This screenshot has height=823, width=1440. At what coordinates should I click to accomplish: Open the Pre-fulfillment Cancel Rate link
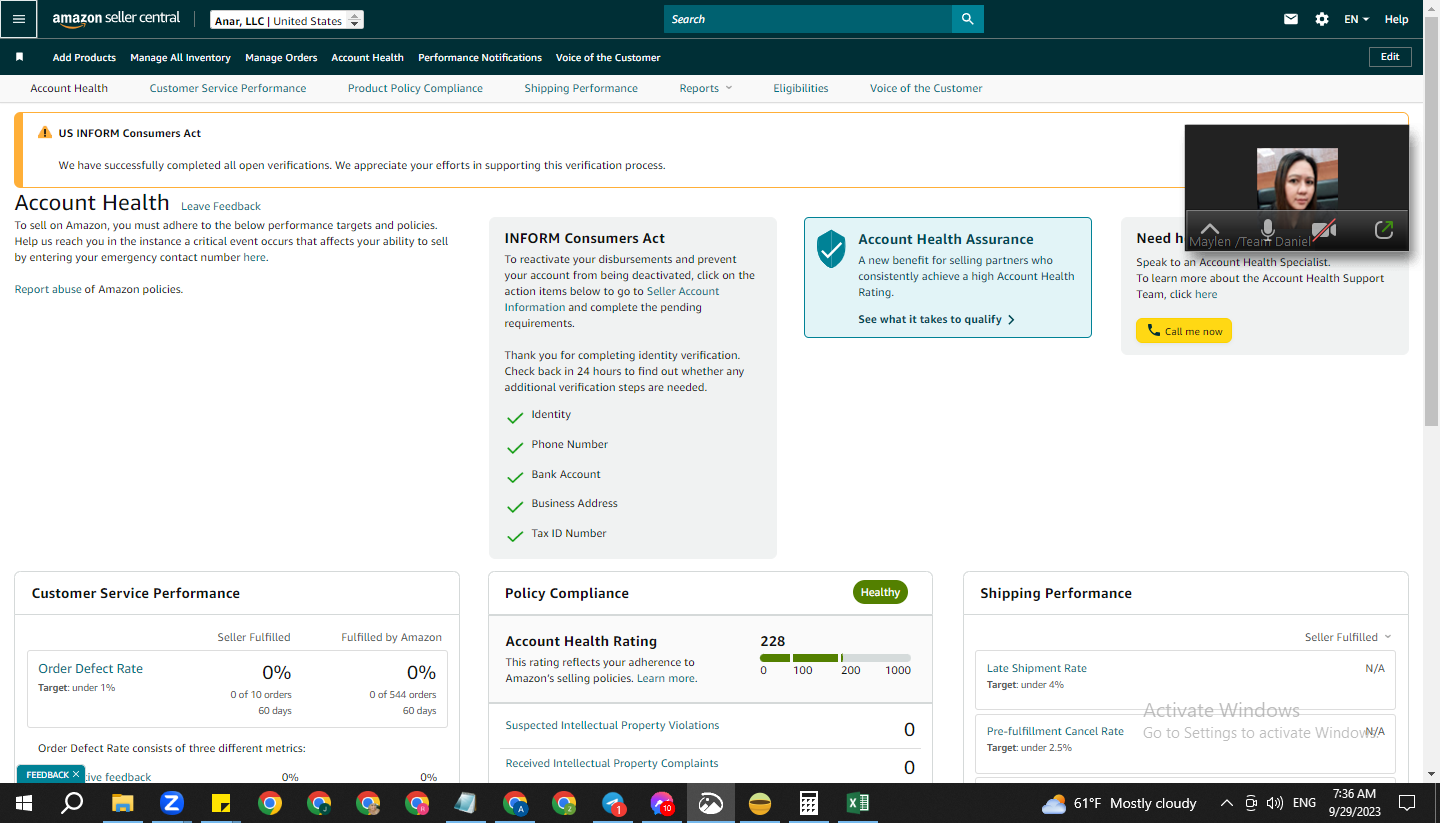pos(1055,731)
